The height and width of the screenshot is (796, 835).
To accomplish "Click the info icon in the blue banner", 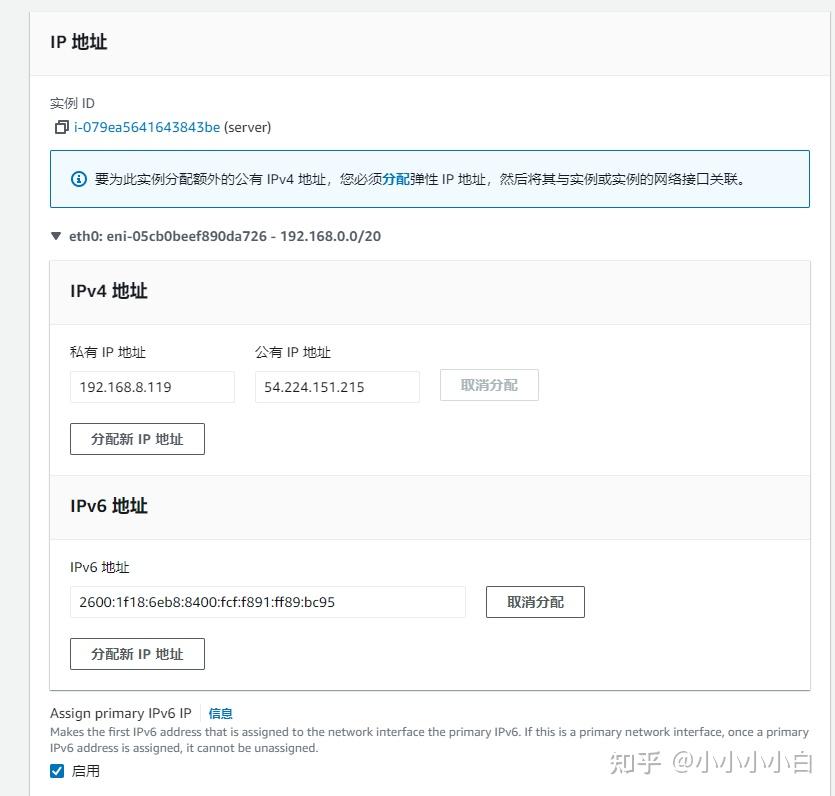I will click(x=79, y=179).
